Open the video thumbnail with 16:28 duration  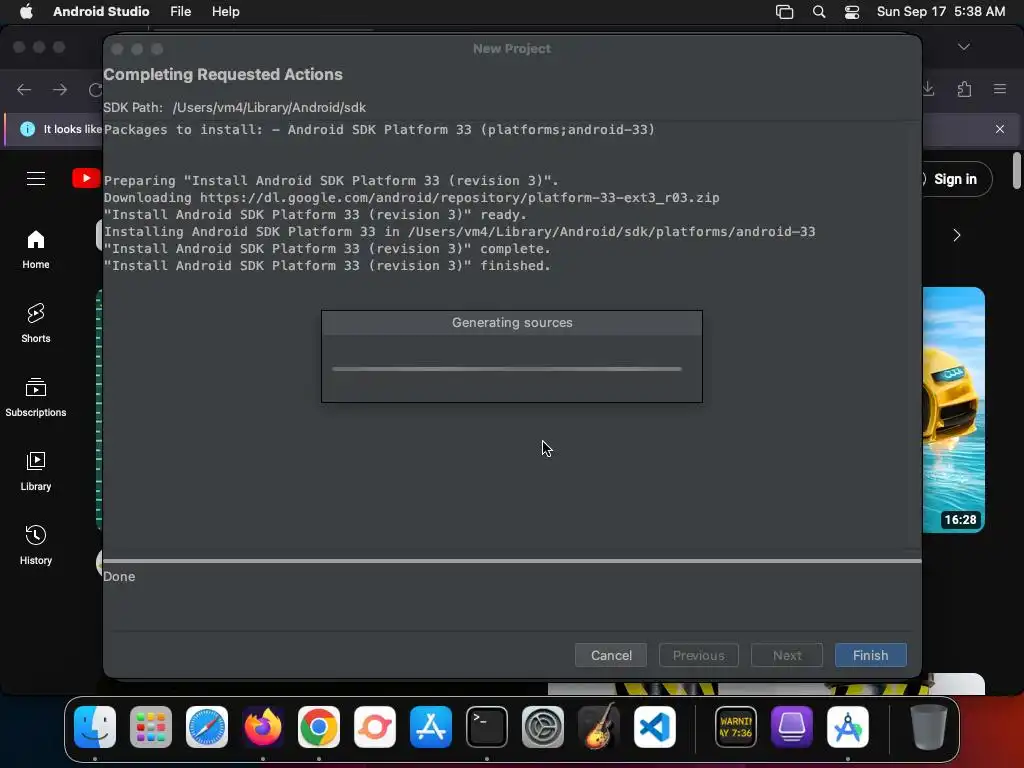coord(953,409)
